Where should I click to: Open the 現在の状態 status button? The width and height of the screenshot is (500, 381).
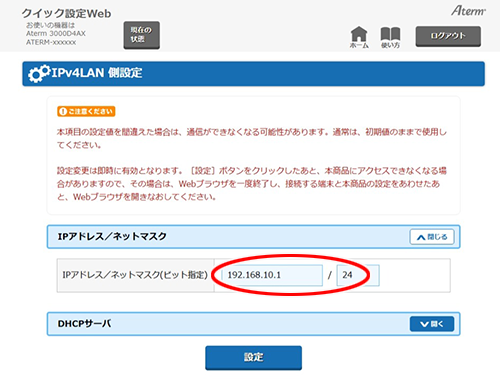pos(142,35)
